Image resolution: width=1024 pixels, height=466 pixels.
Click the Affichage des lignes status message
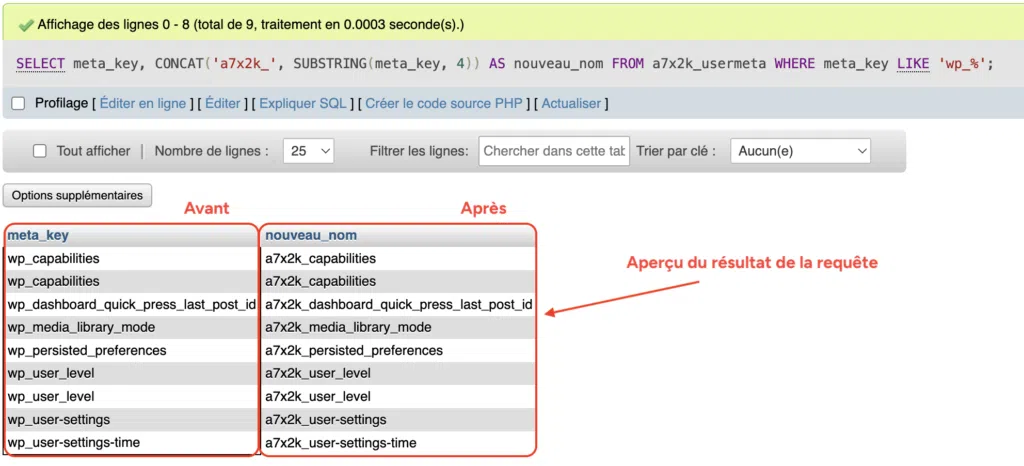251,25
